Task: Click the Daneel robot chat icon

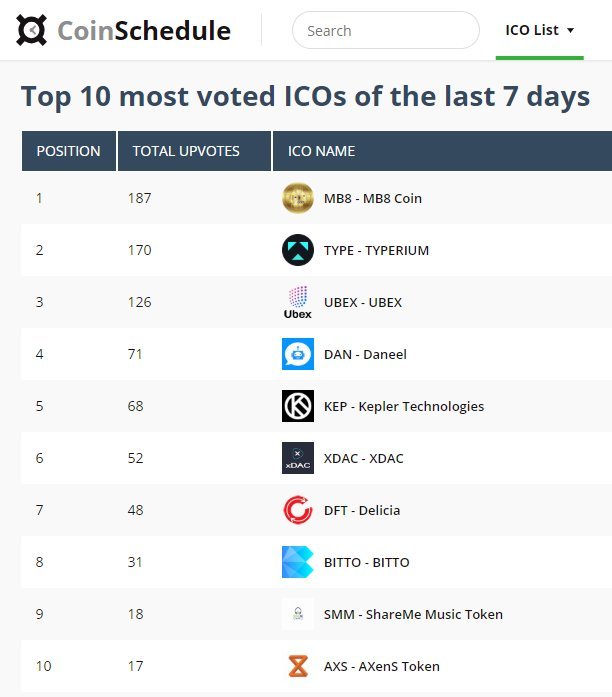Action: [298, 354]
